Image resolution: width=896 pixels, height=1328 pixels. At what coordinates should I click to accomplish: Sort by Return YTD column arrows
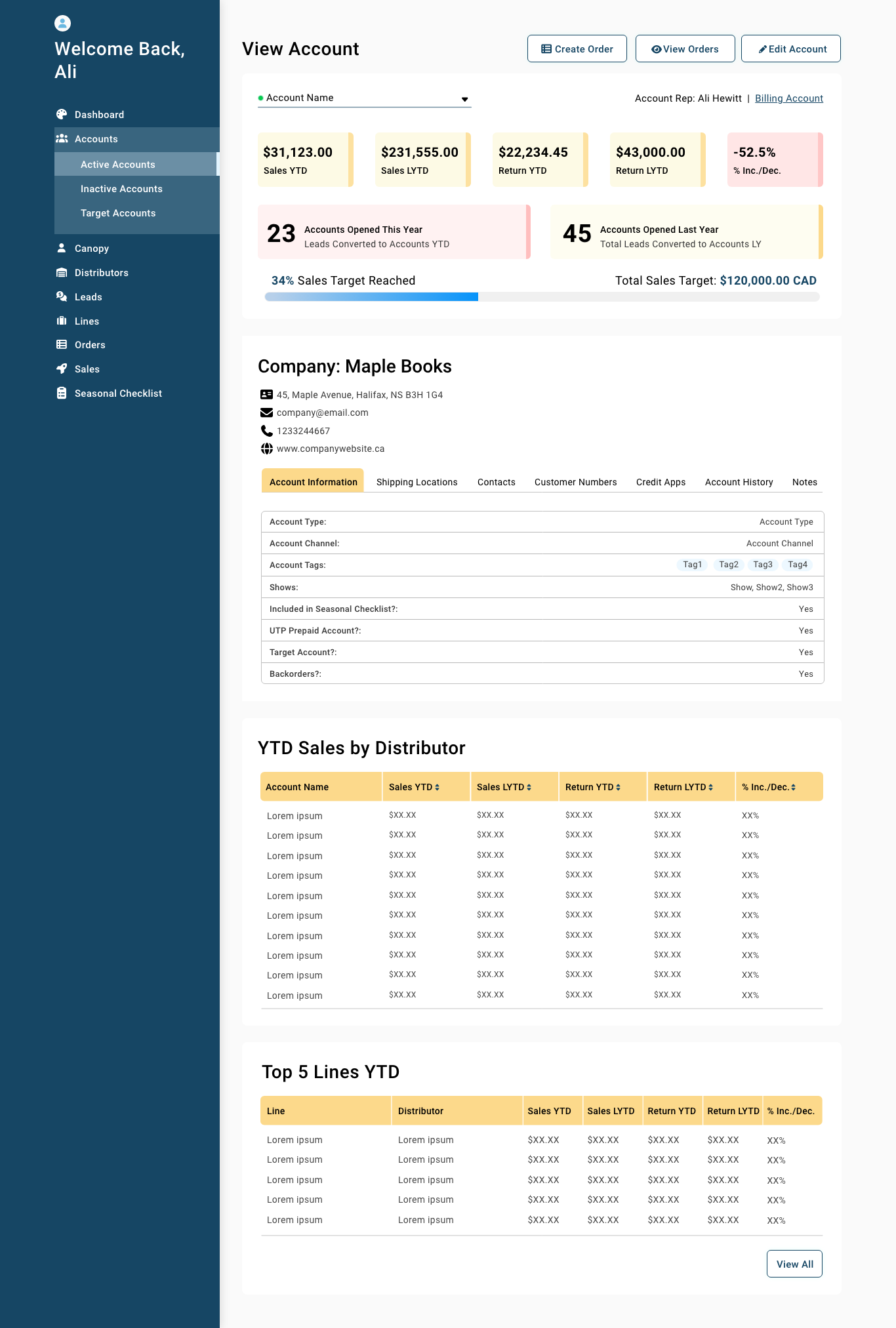point(618,787)
